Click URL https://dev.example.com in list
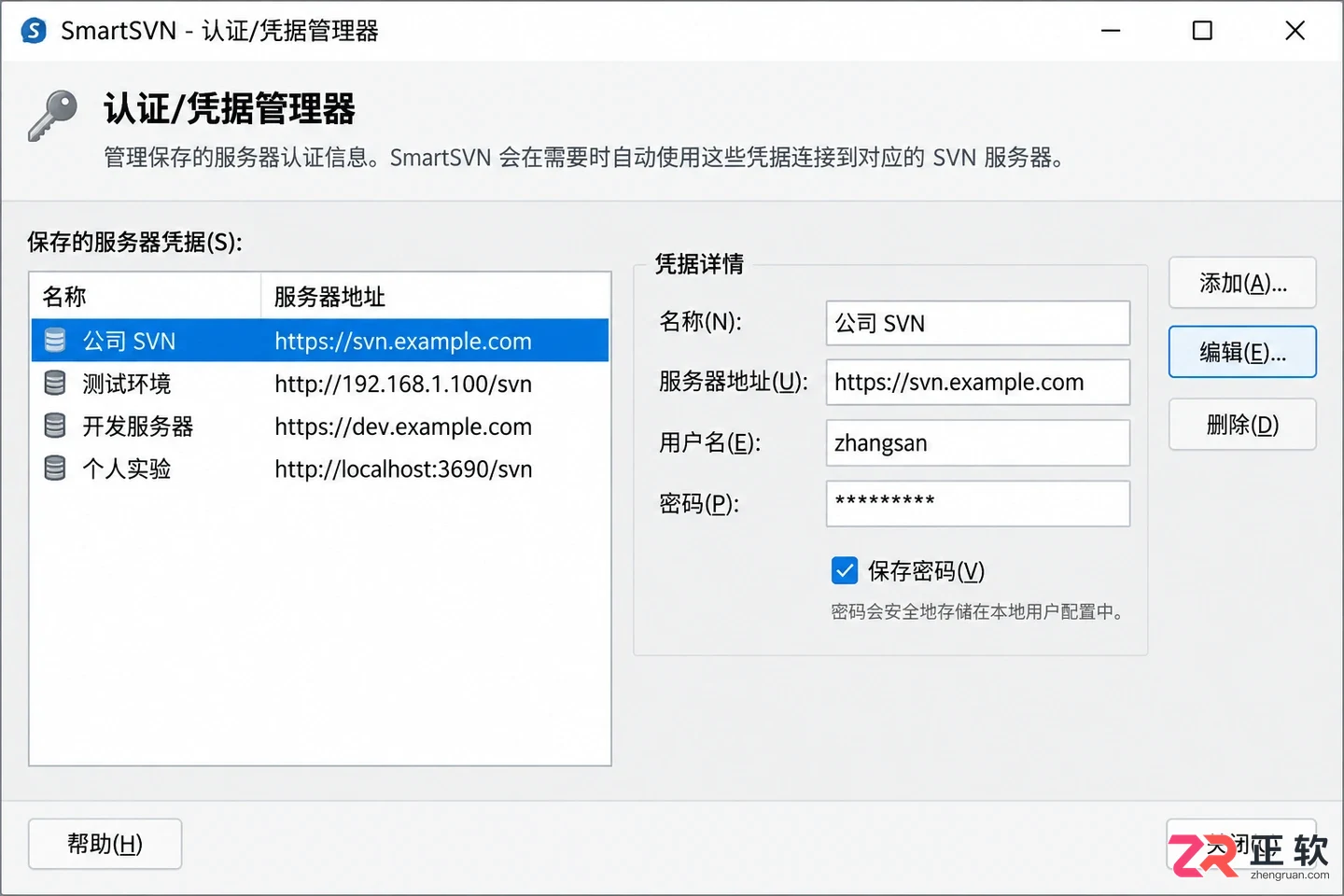Image resolution: width=1344 pixels, height=896 pixels. 403,427
